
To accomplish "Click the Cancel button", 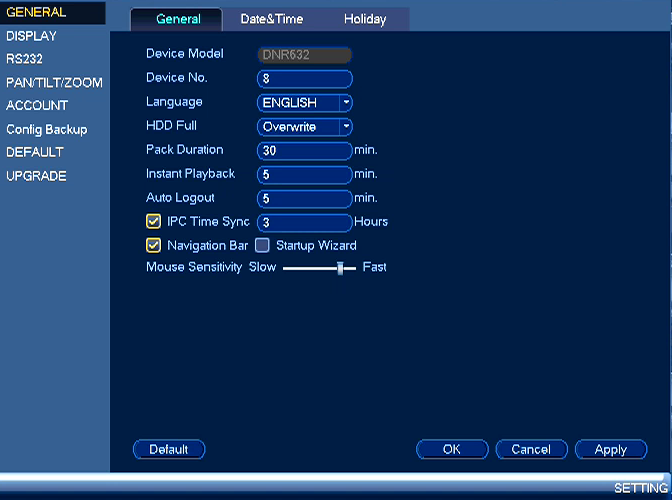I will (531, 449).
